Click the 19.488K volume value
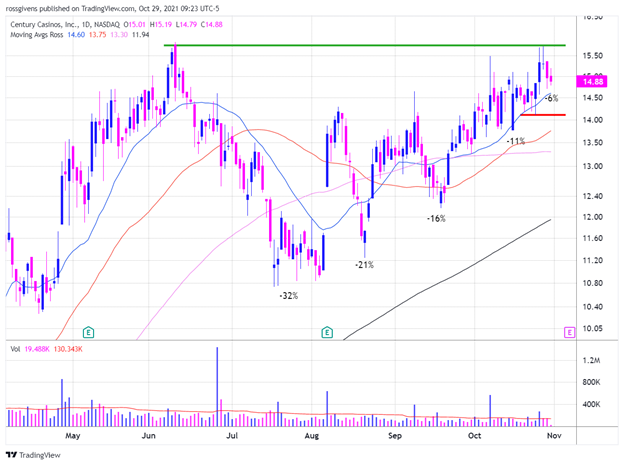624x465 pixels. [37, 349]
